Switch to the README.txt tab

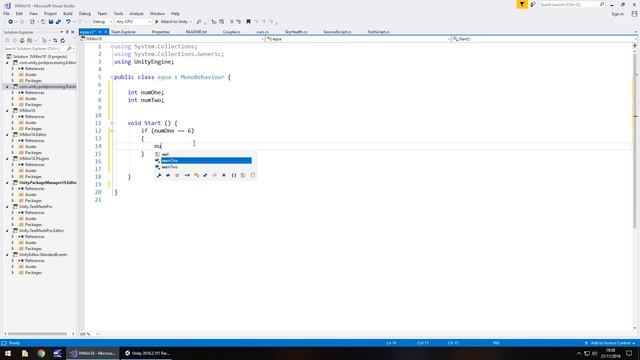click(x=196, y=32)
